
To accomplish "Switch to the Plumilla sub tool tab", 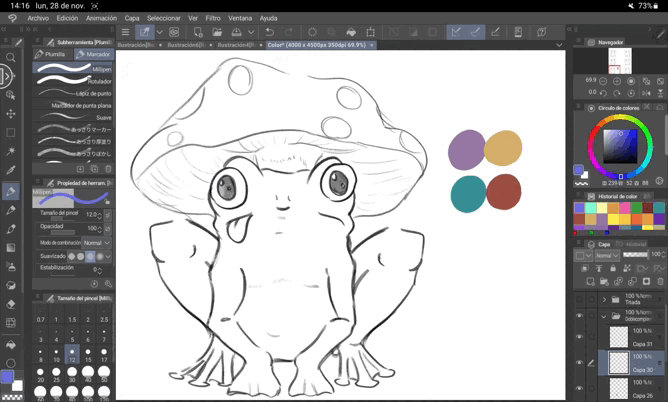I will pos(52,54).
